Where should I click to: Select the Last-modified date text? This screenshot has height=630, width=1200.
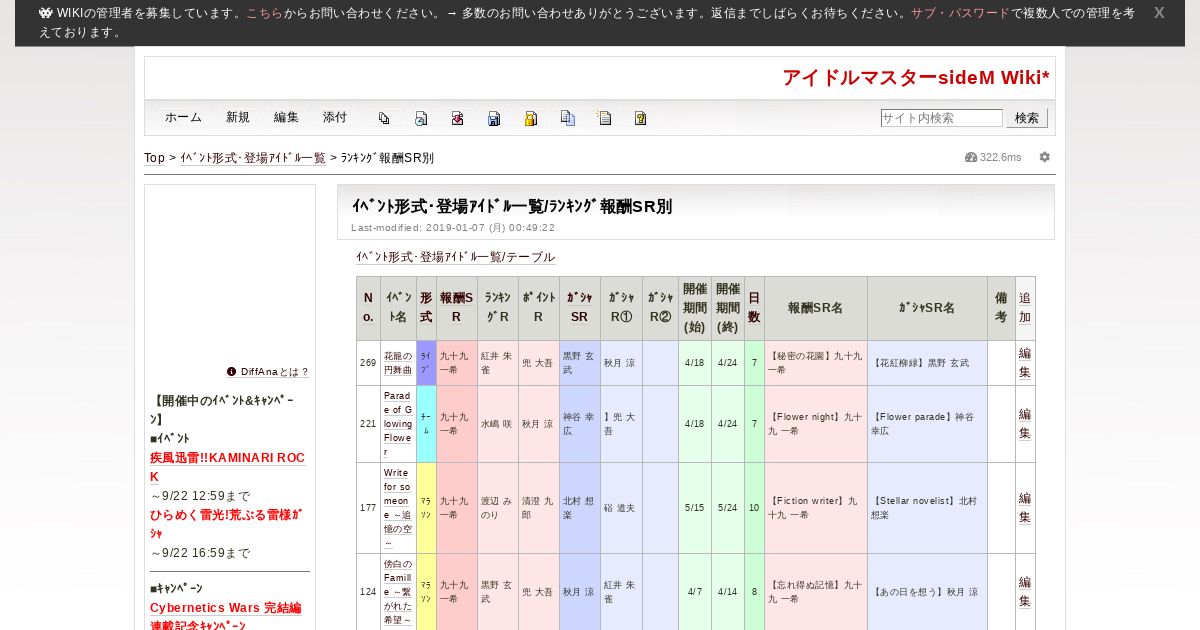[x=453, y=228]
